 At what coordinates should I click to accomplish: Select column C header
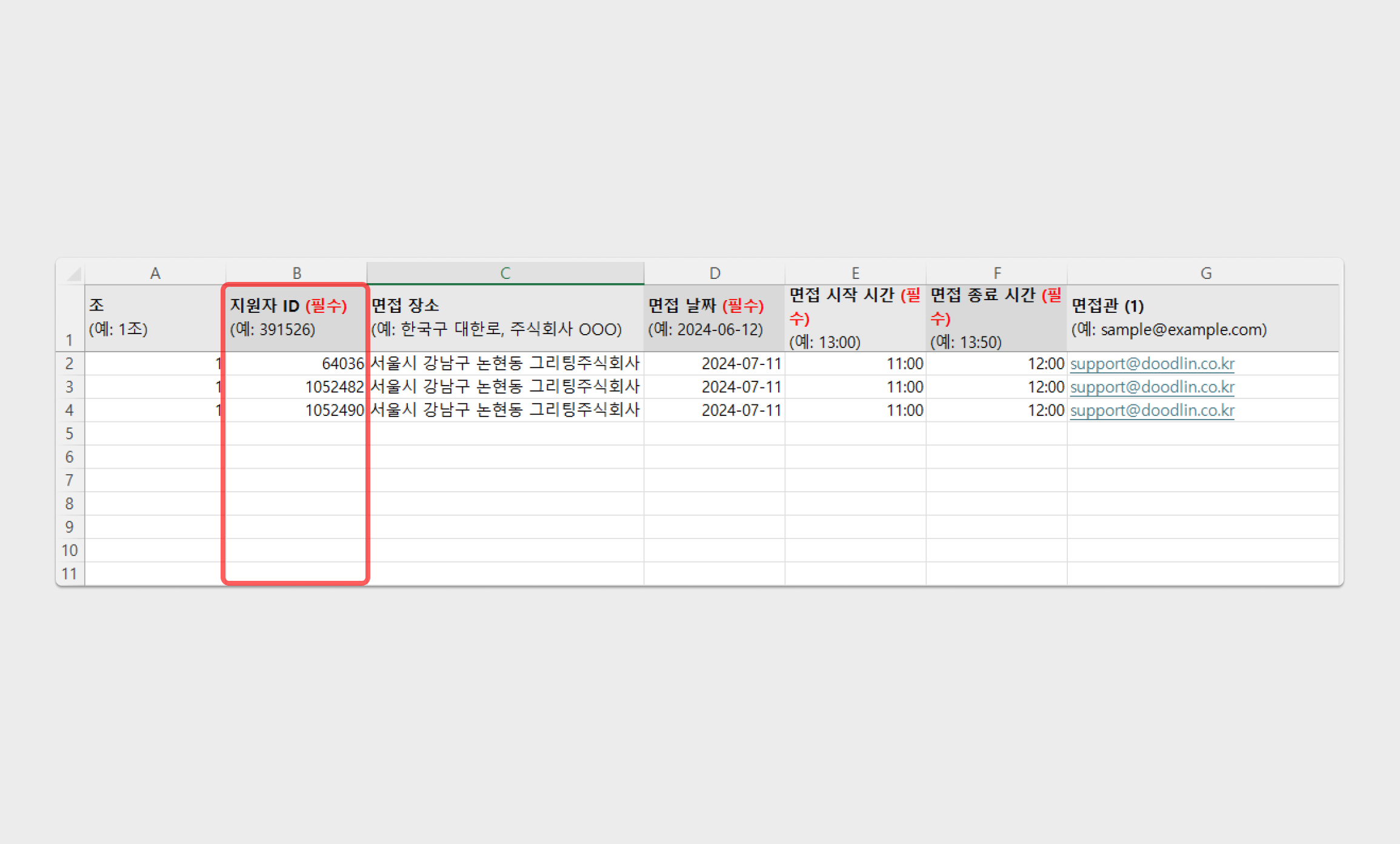pos(505,273)
